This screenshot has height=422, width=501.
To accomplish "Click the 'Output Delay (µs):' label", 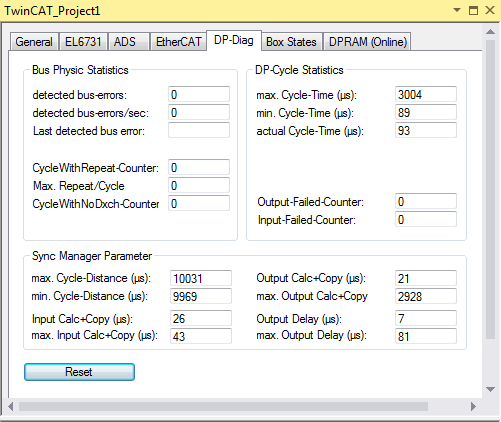I will click(299, 319).
